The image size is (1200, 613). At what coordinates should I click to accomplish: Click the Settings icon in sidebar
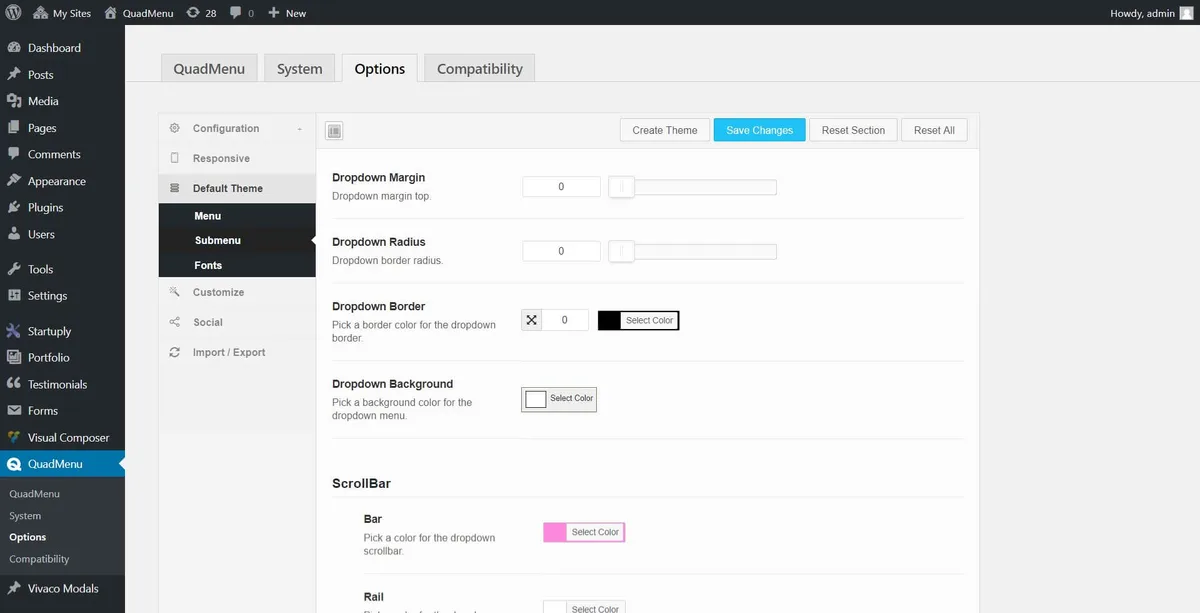click(x=14, y=295)
